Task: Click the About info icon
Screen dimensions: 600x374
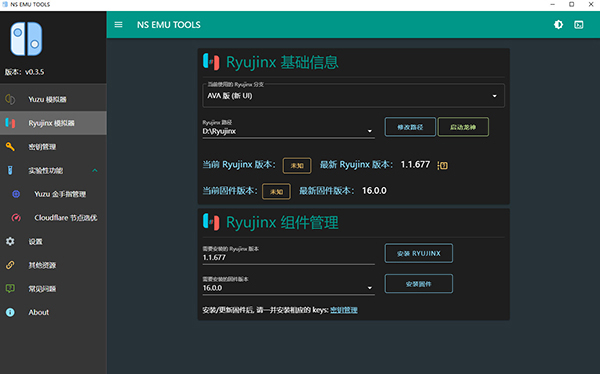Action: [10, 312]
